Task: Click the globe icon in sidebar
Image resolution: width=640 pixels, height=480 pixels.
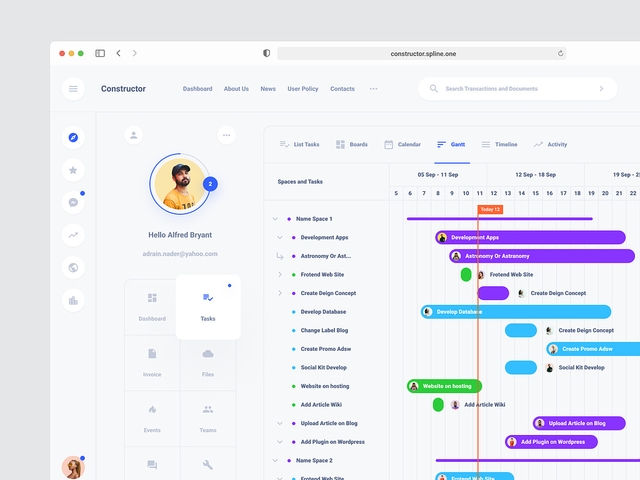Action: (x=73, y=267)
